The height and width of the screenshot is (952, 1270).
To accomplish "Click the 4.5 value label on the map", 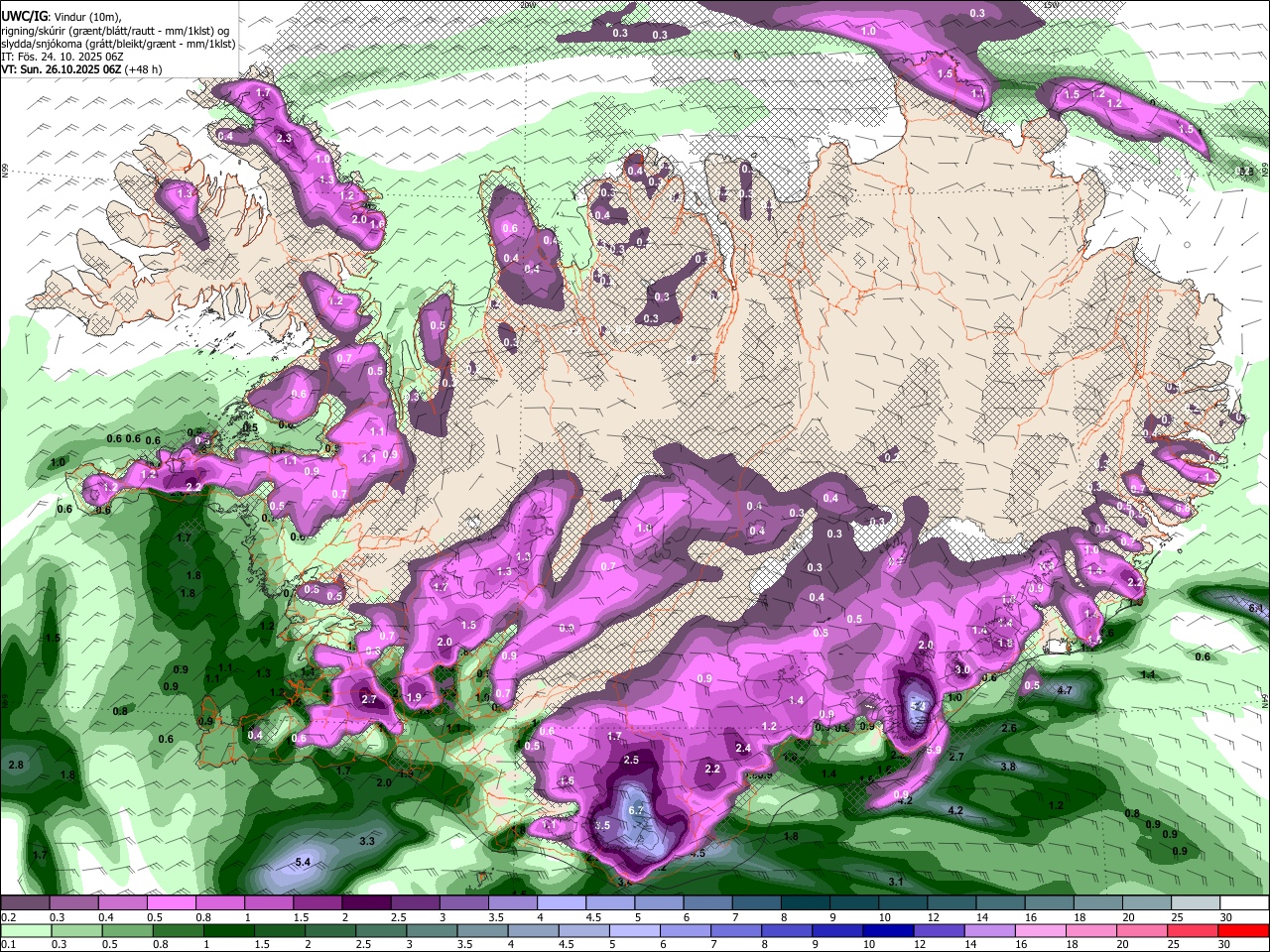I will coord(698,853).
